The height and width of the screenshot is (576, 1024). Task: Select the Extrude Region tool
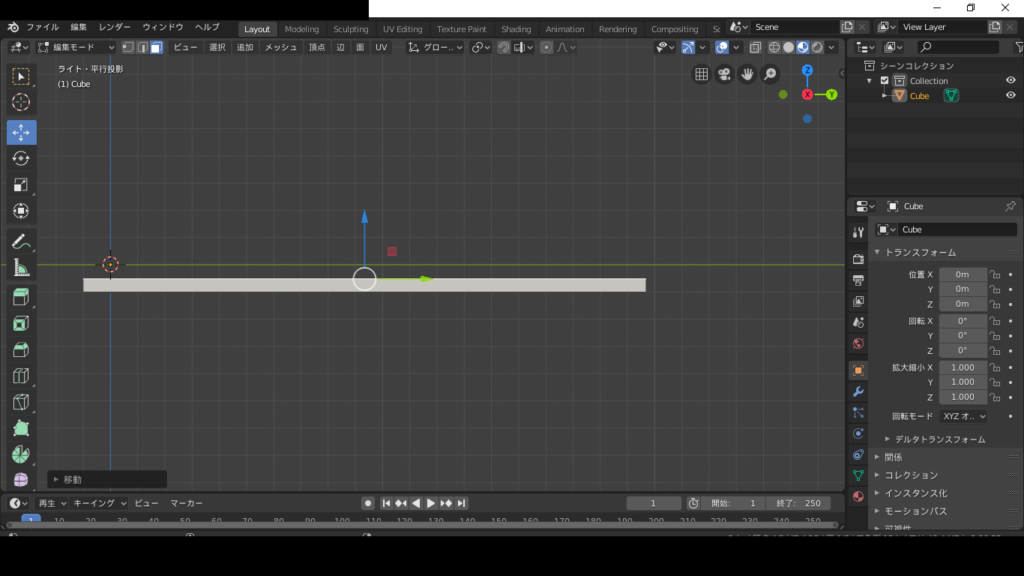pos(21,297)
